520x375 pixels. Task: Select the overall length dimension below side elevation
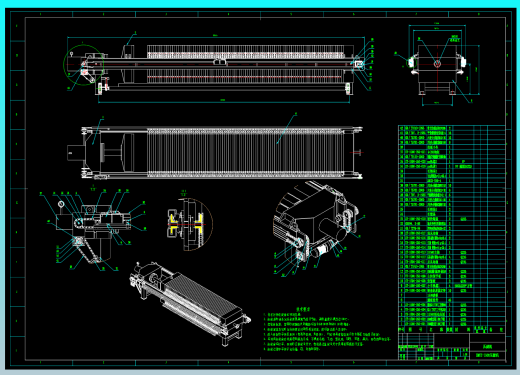pyautogui.click(x=224, y=101)
